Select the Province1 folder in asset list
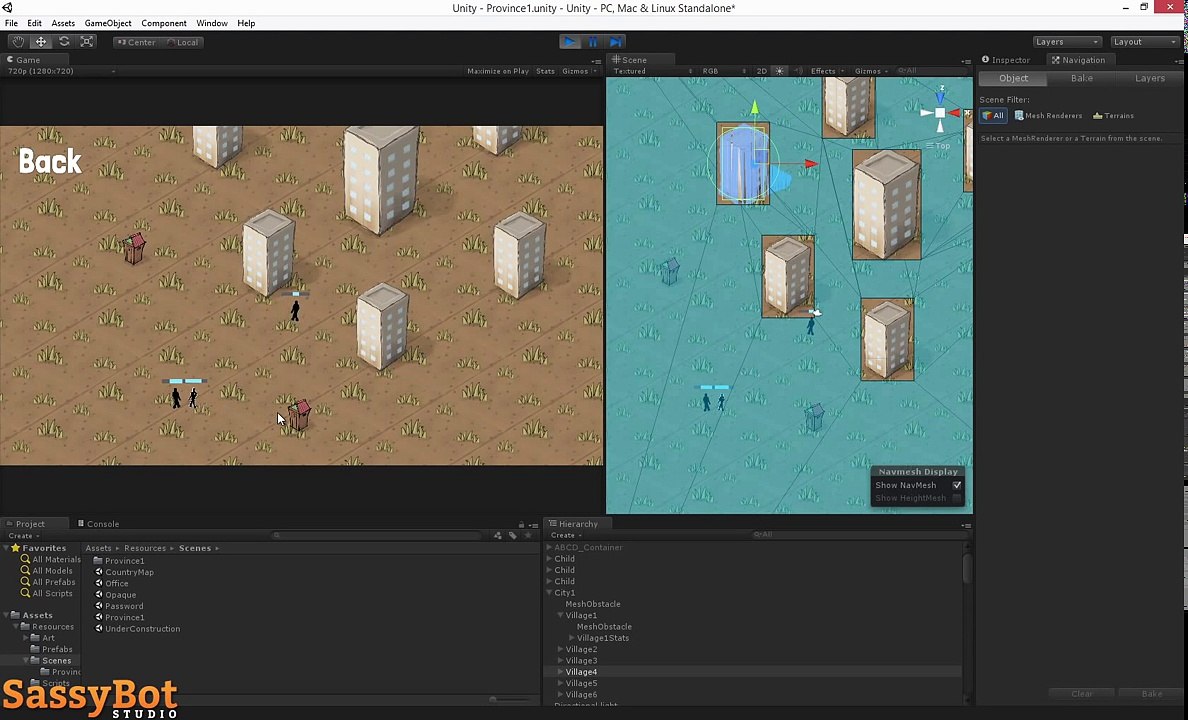The image size is (1188, 720). tap(118, 561)
